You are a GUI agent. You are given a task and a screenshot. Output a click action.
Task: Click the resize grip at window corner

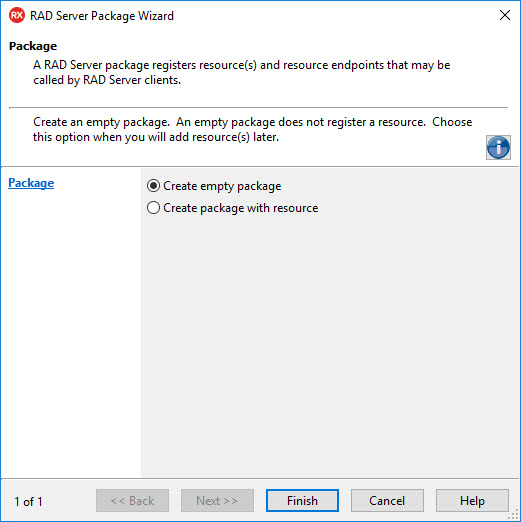(515, 516)
